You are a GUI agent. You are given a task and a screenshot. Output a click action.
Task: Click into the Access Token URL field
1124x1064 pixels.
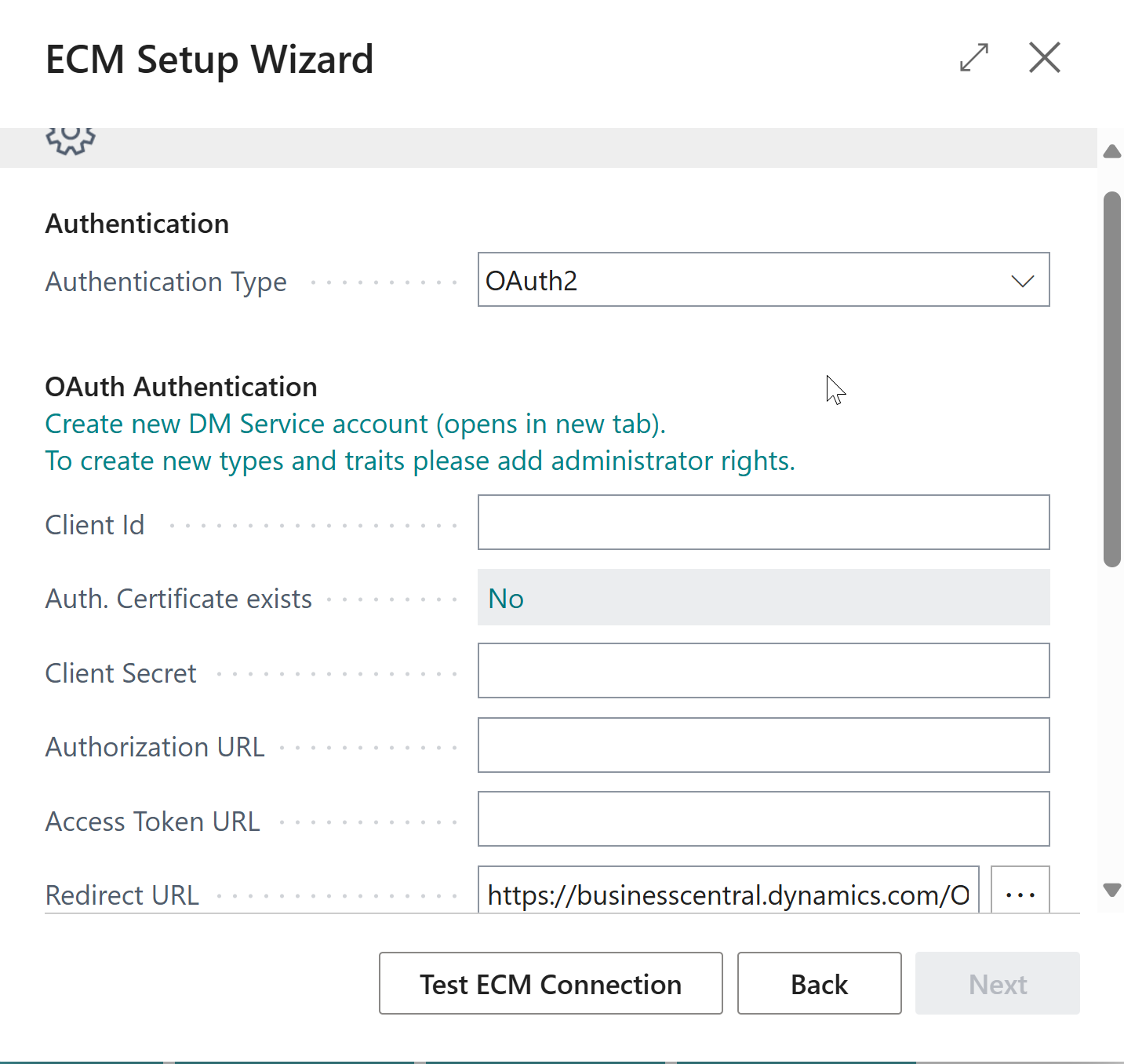click(763, 819)
